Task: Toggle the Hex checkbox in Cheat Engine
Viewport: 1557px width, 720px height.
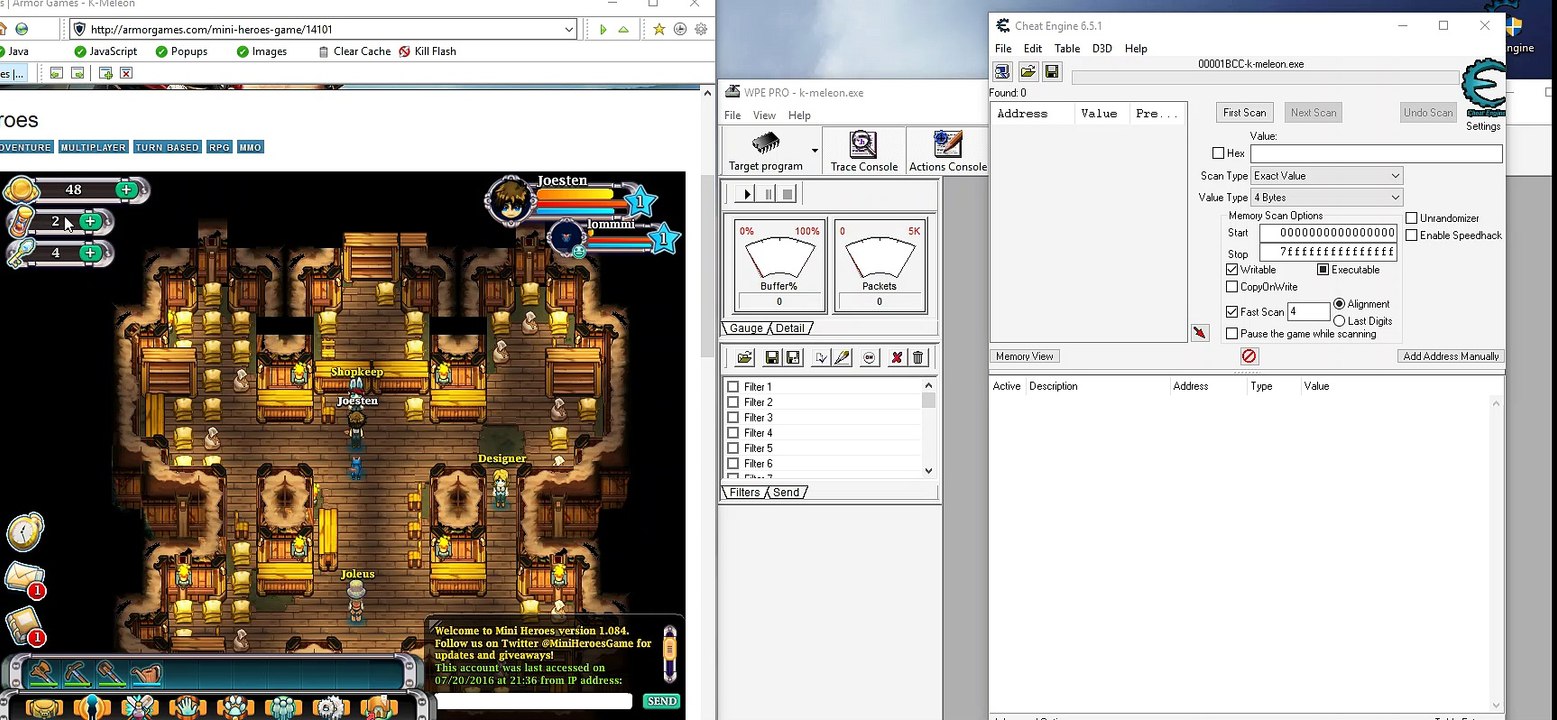Action: click(1218, 153)
